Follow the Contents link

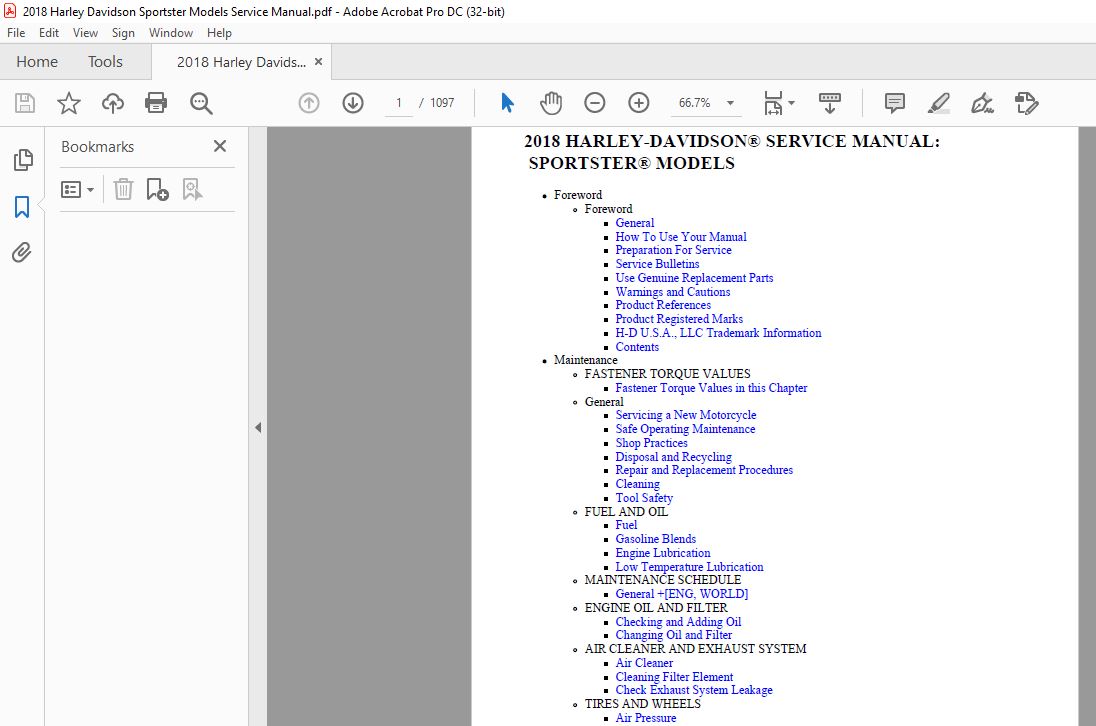pyautogui.click(x=637, y=347)
